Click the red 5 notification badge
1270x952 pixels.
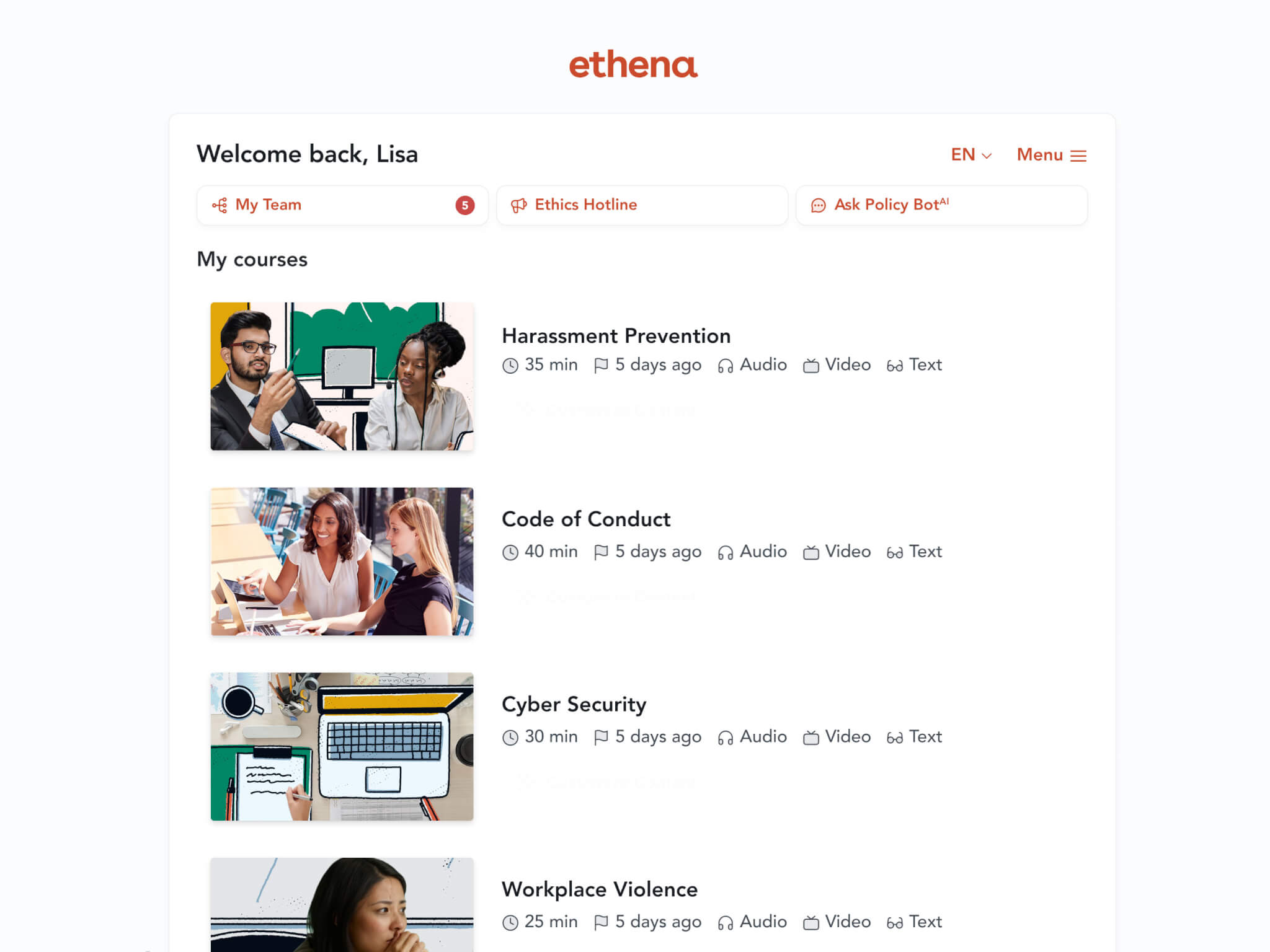[x=464, y=205]
